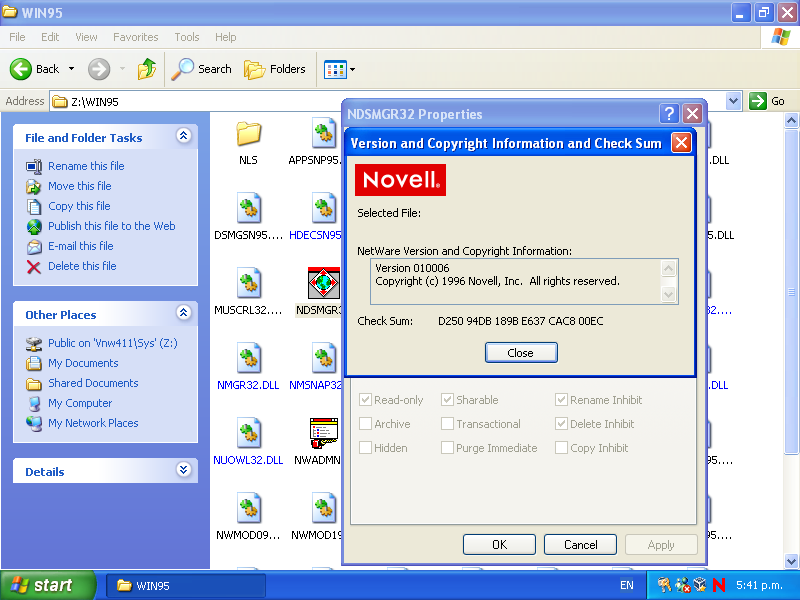Screen dimensions: 800x600
Task: Click the Go button beside address bar
Action: (767, 101)
